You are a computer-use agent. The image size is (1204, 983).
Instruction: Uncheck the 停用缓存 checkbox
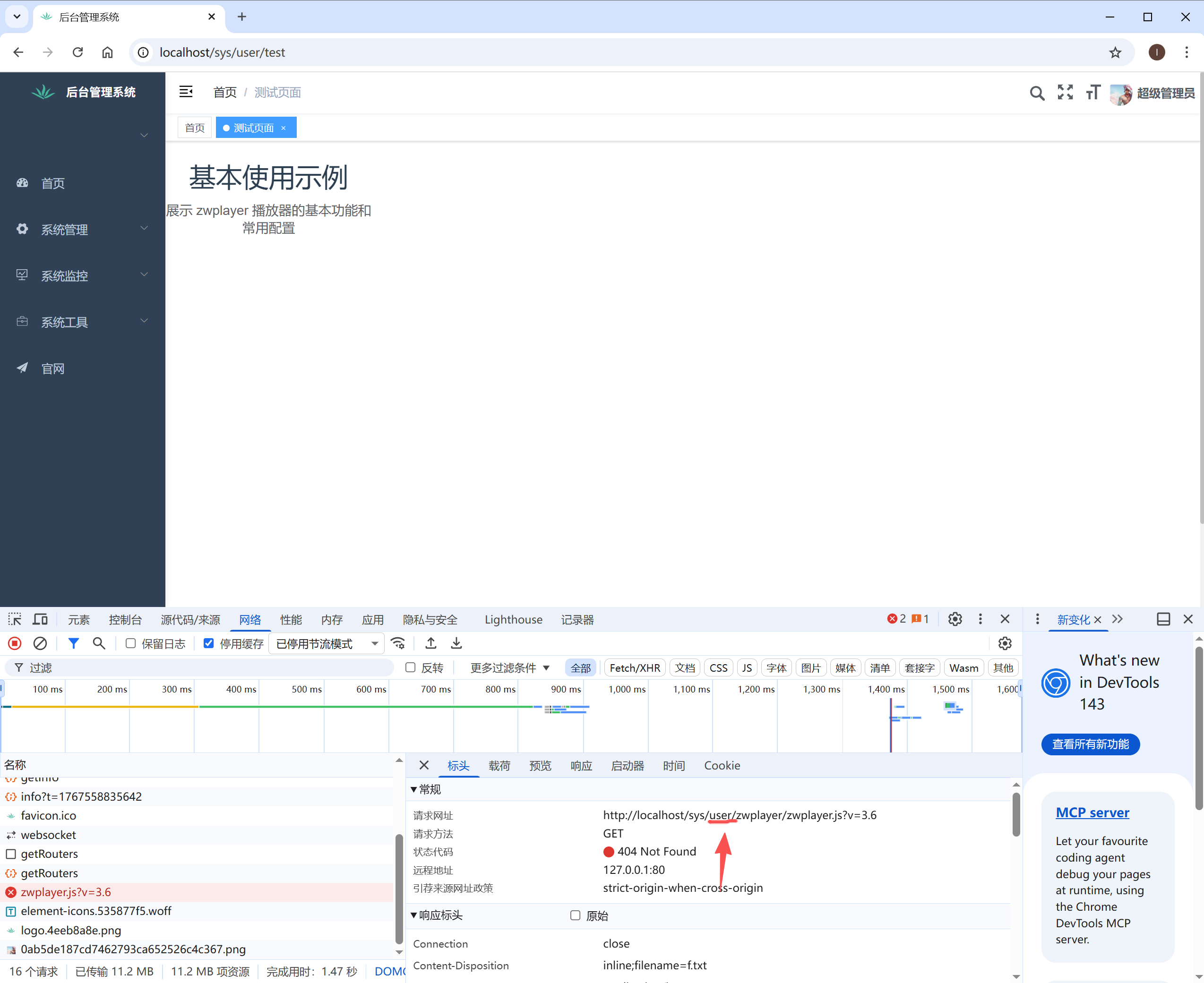(x=209, y=643)
